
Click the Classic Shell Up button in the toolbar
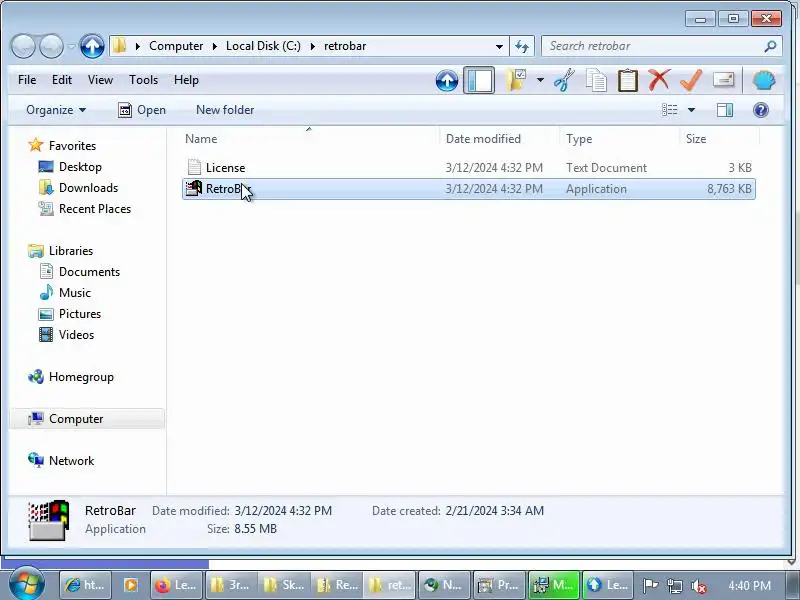point(447,81)
